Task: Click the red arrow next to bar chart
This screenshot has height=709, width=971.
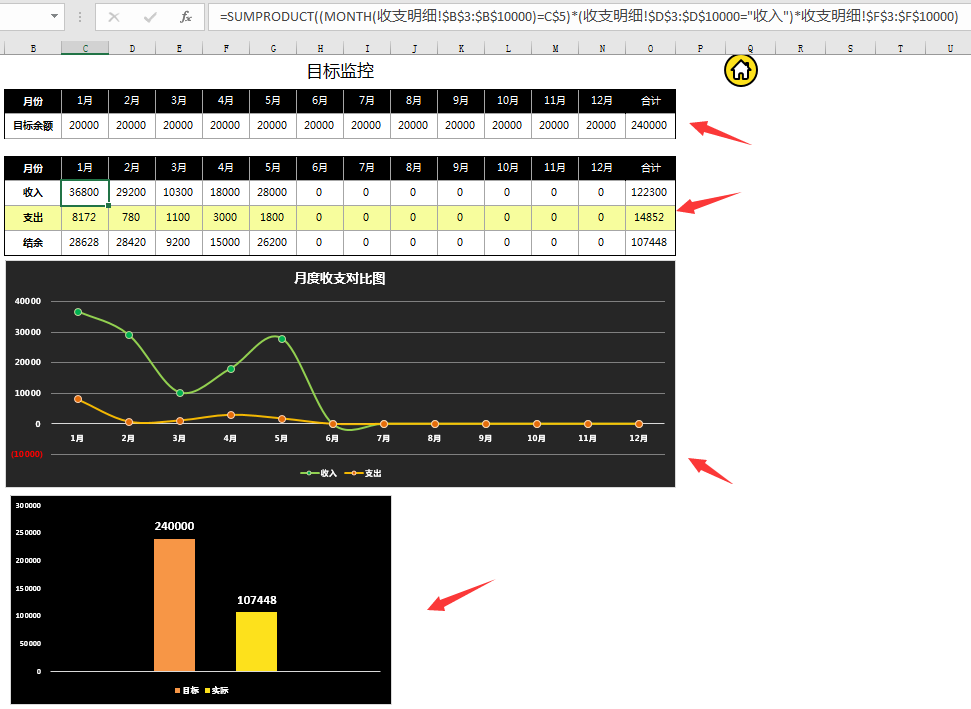Action: click(461, 595)
